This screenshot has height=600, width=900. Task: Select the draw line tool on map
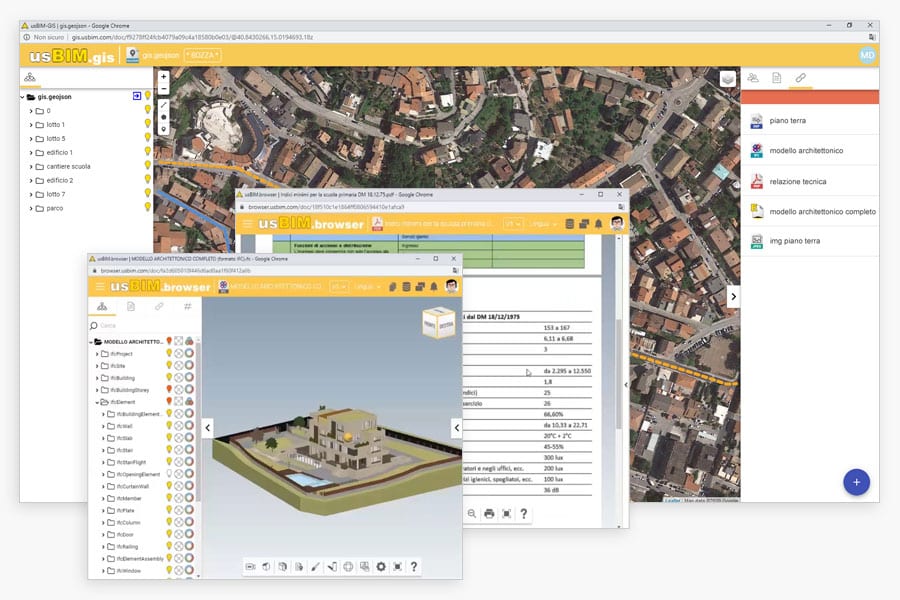(x=164, y=105)
